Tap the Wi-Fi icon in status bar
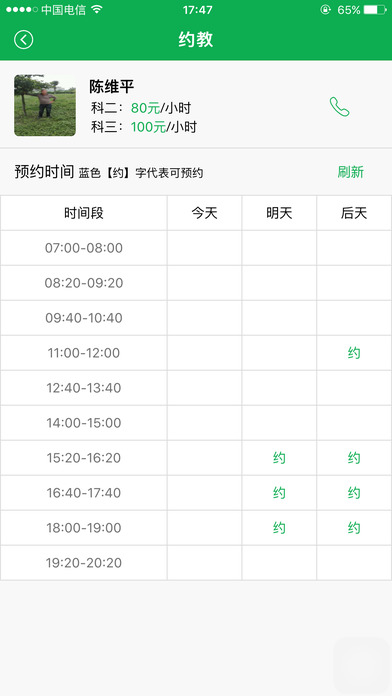This screenshot has height=696, width=392. pos(97,10)
